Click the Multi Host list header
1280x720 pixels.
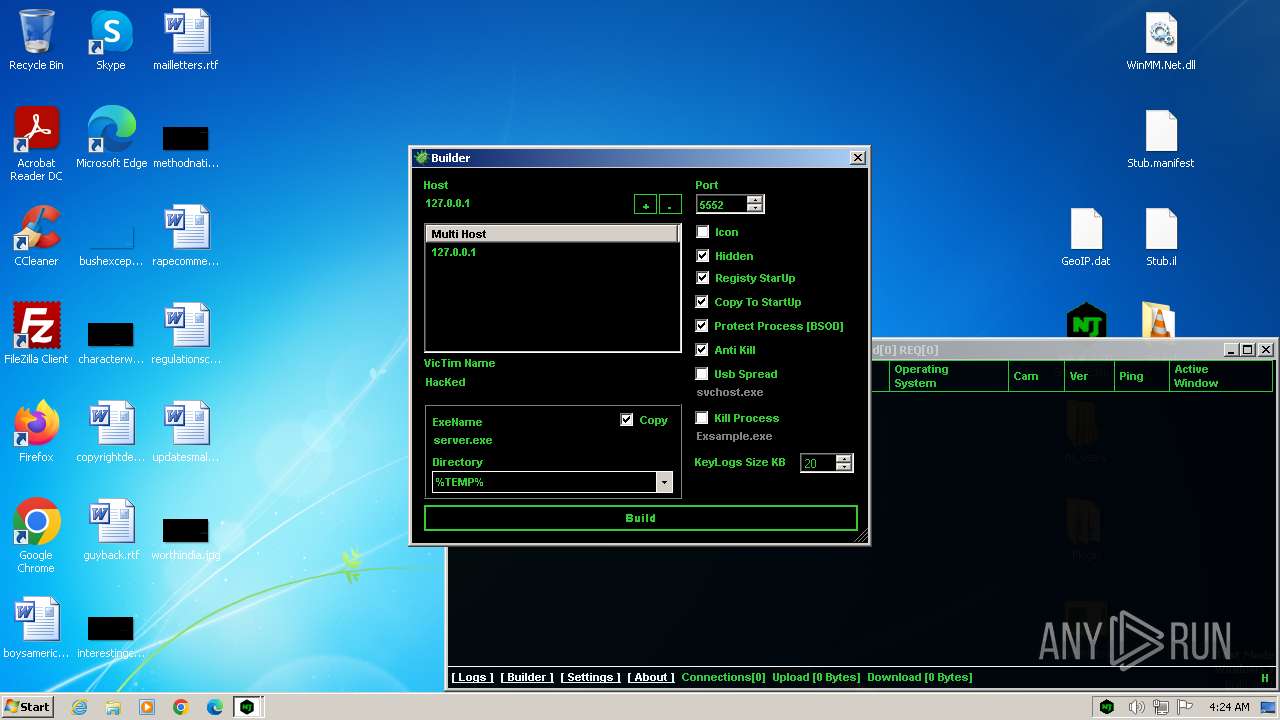(553, 234)
